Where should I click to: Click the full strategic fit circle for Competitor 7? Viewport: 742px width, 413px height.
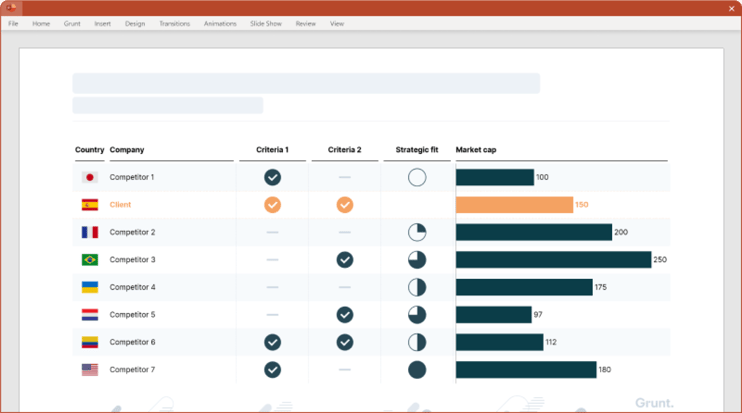point(417,370)
